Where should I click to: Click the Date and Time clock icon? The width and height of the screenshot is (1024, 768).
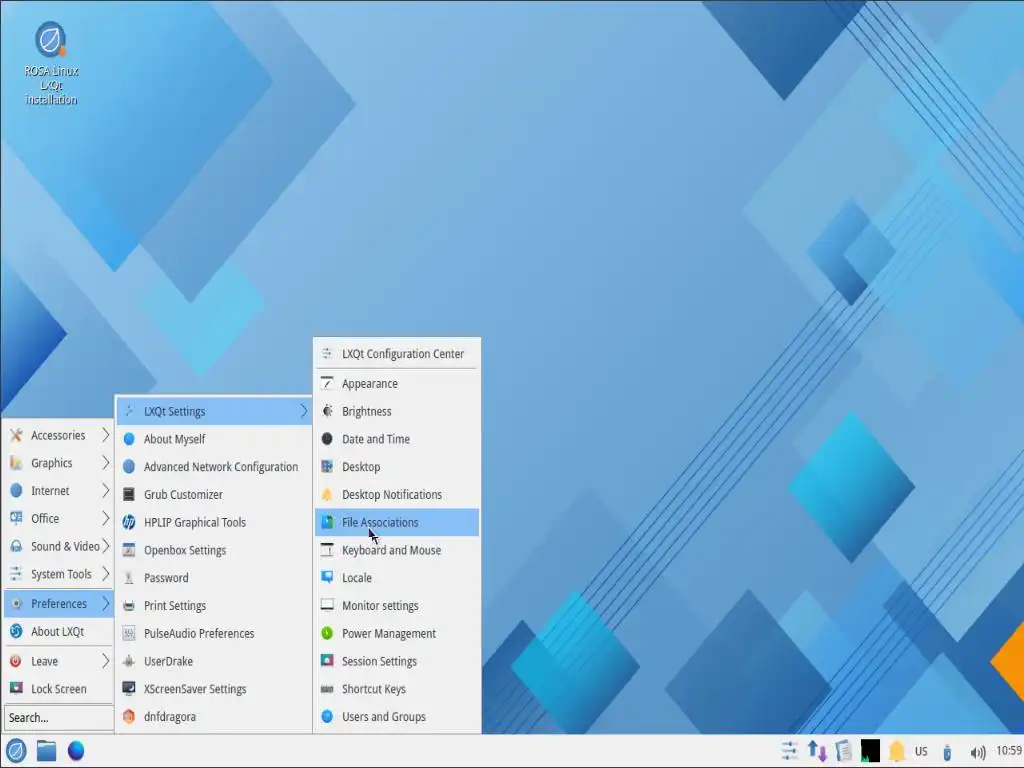click(x=327, y=439)
